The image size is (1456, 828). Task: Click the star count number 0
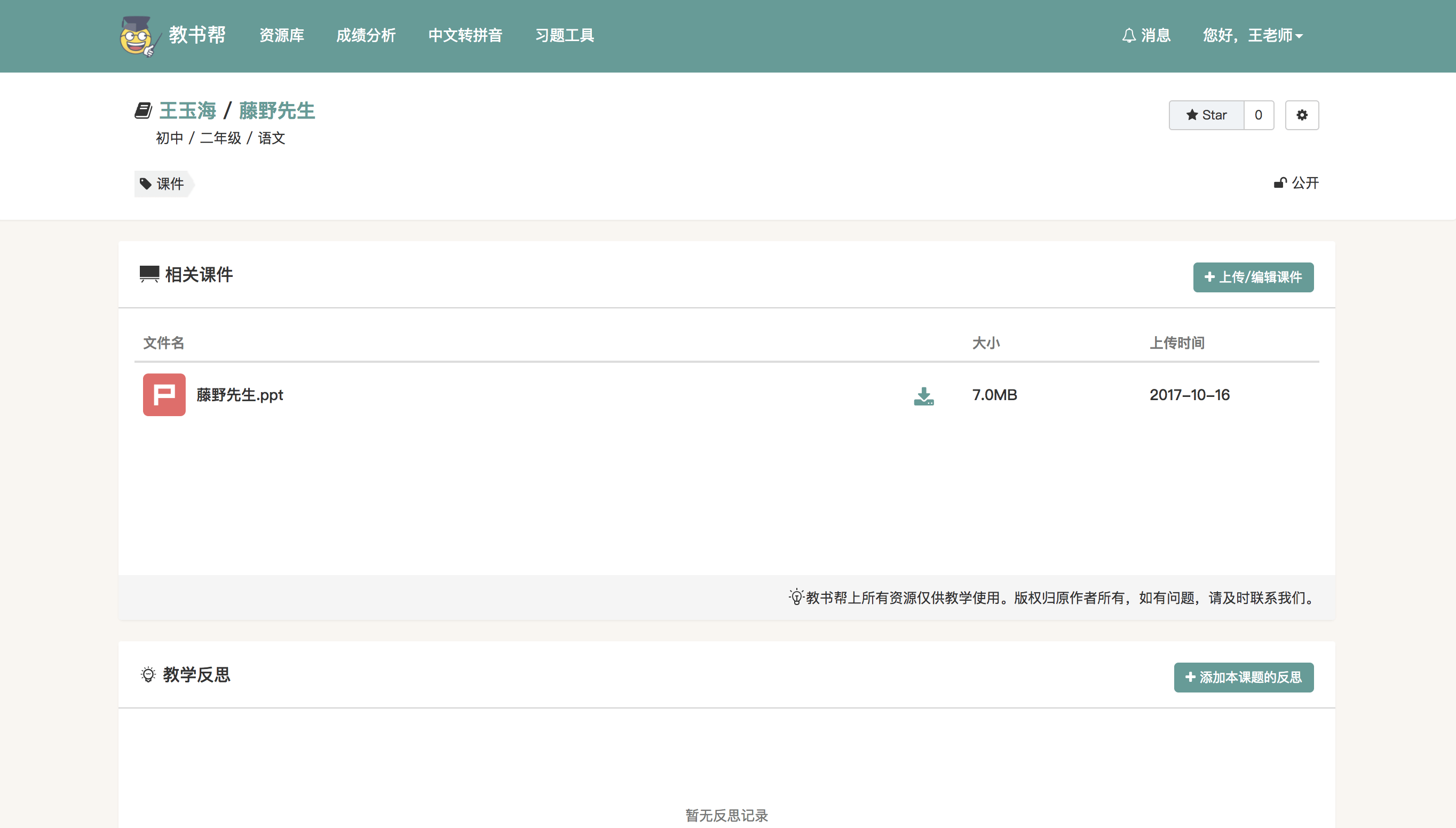1258,115
